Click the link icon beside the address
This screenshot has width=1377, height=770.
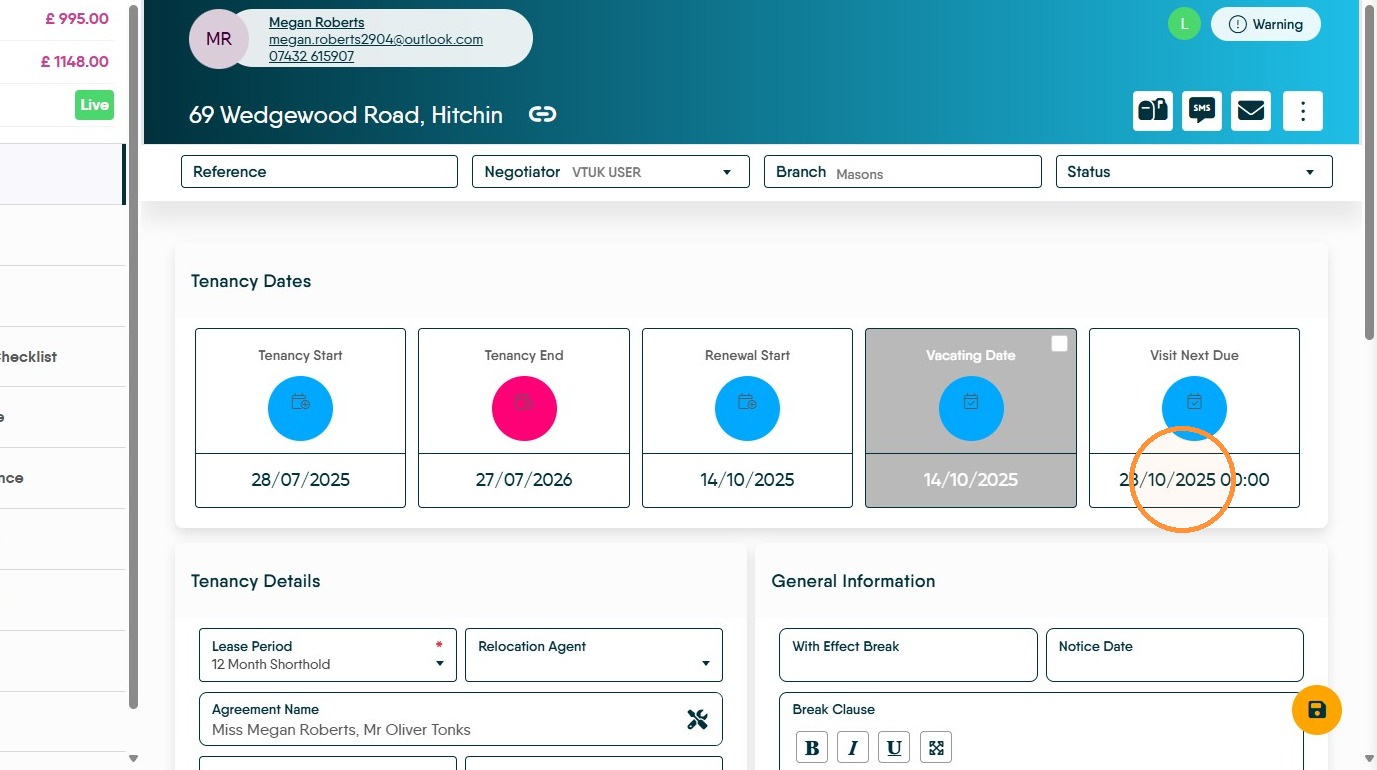click(542, 114)
